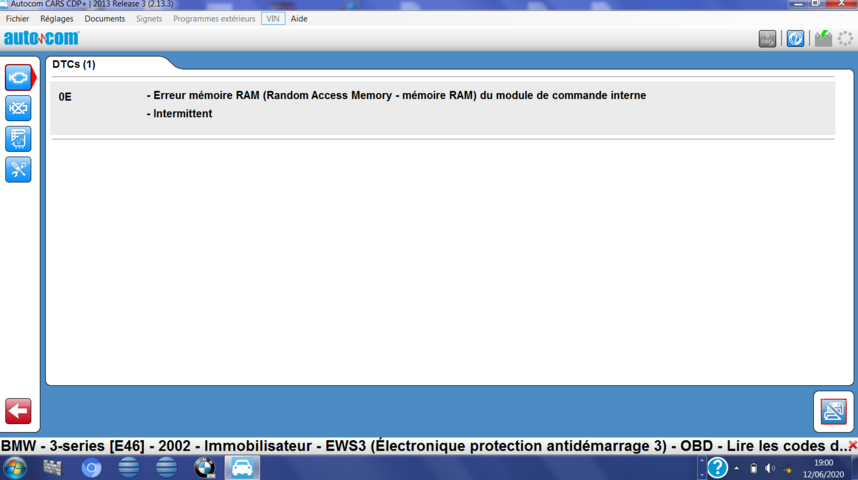This screenshot has height=480, width=858.
Task: Click the network tray icon
Action: tap(787, 469)
